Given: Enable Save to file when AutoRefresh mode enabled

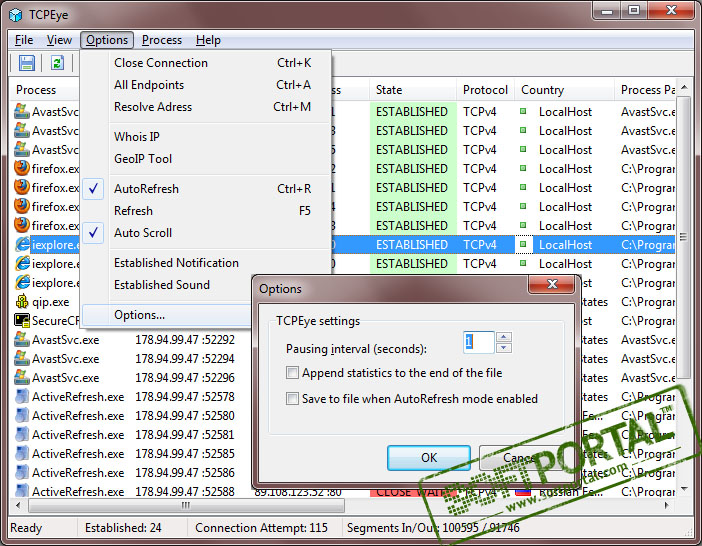Looking at the screenshot, I should click(x=292, y=398).
